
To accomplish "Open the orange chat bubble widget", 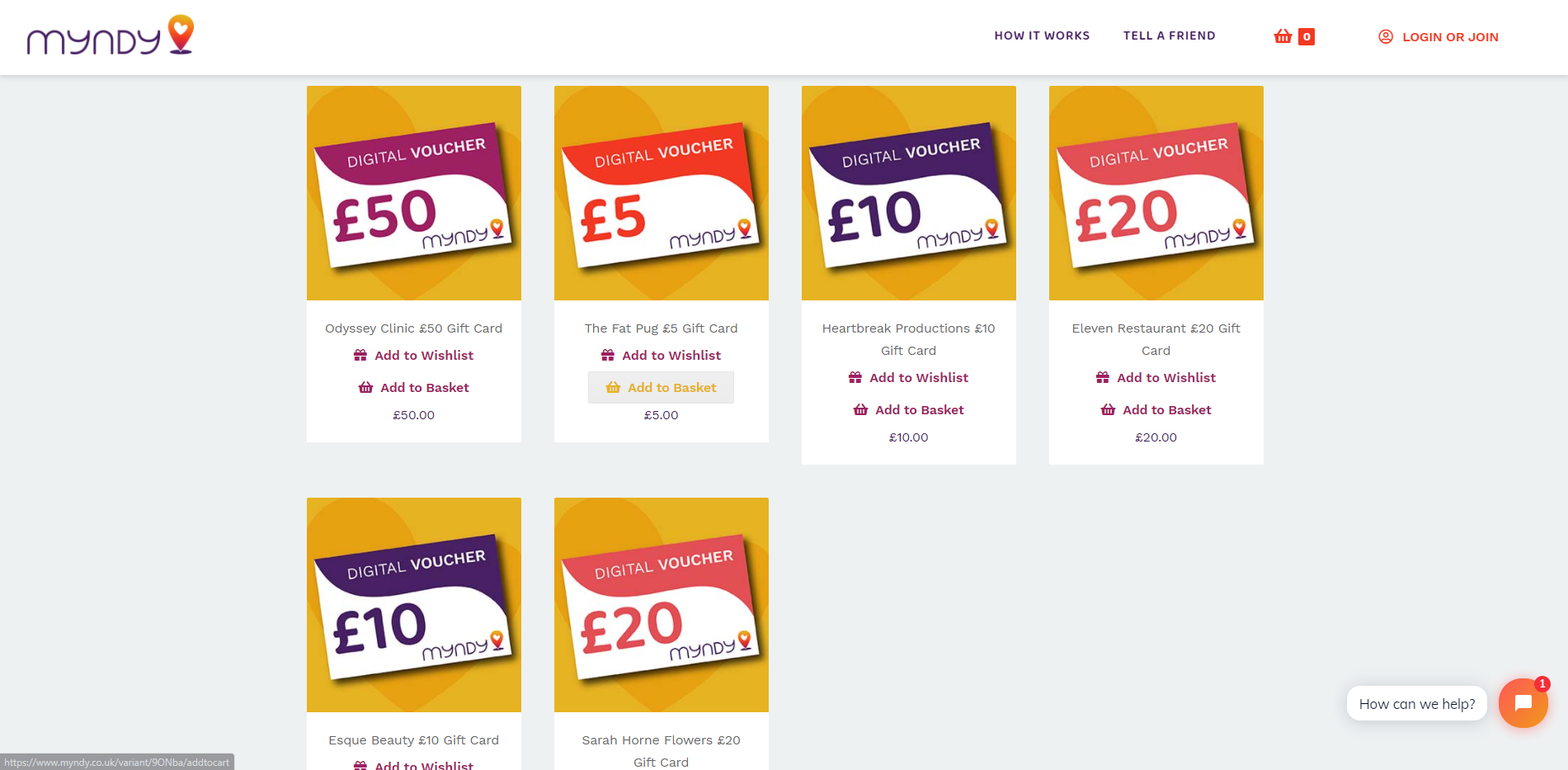I will (1523, 703).
